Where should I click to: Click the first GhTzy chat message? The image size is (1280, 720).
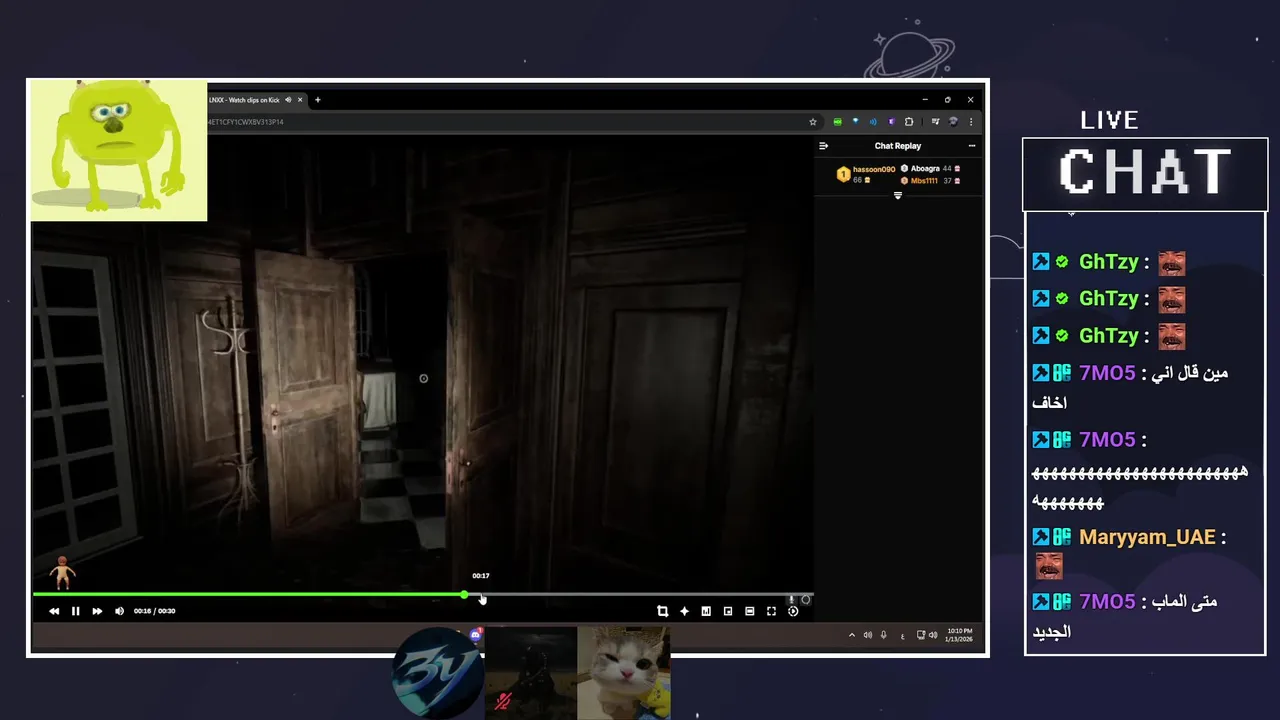point(1109,263)
